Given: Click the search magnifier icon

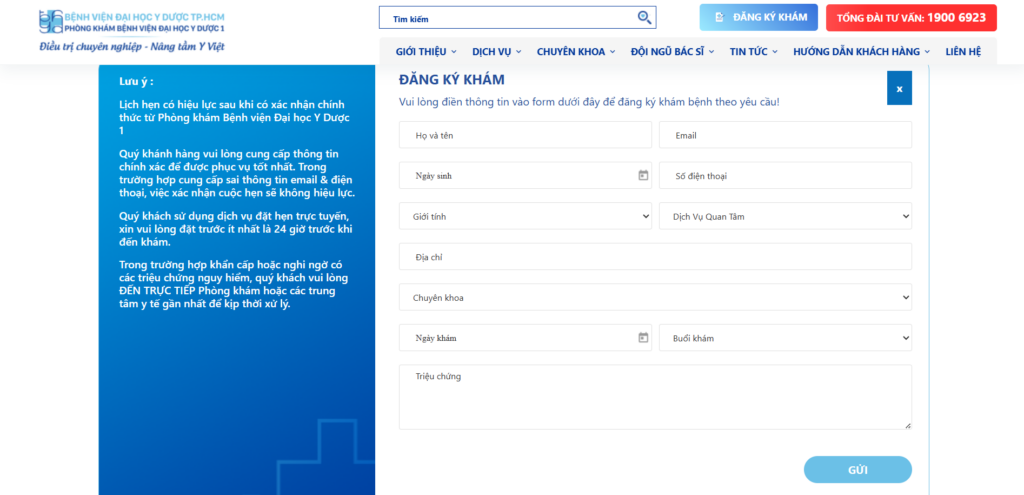Looking at the screenshot, I should click(644, 17).
